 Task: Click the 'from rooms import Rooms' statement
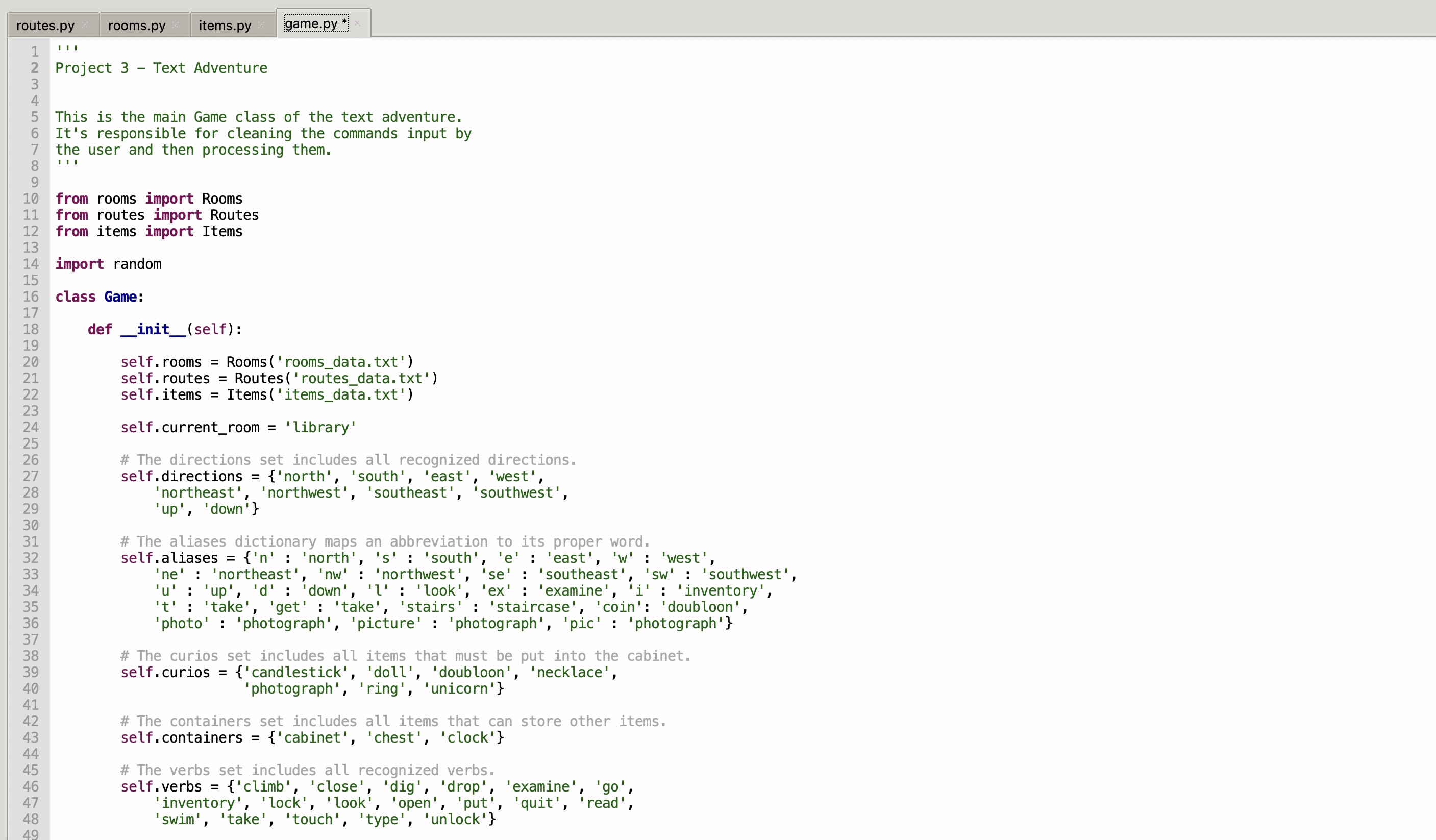(148, 199)
